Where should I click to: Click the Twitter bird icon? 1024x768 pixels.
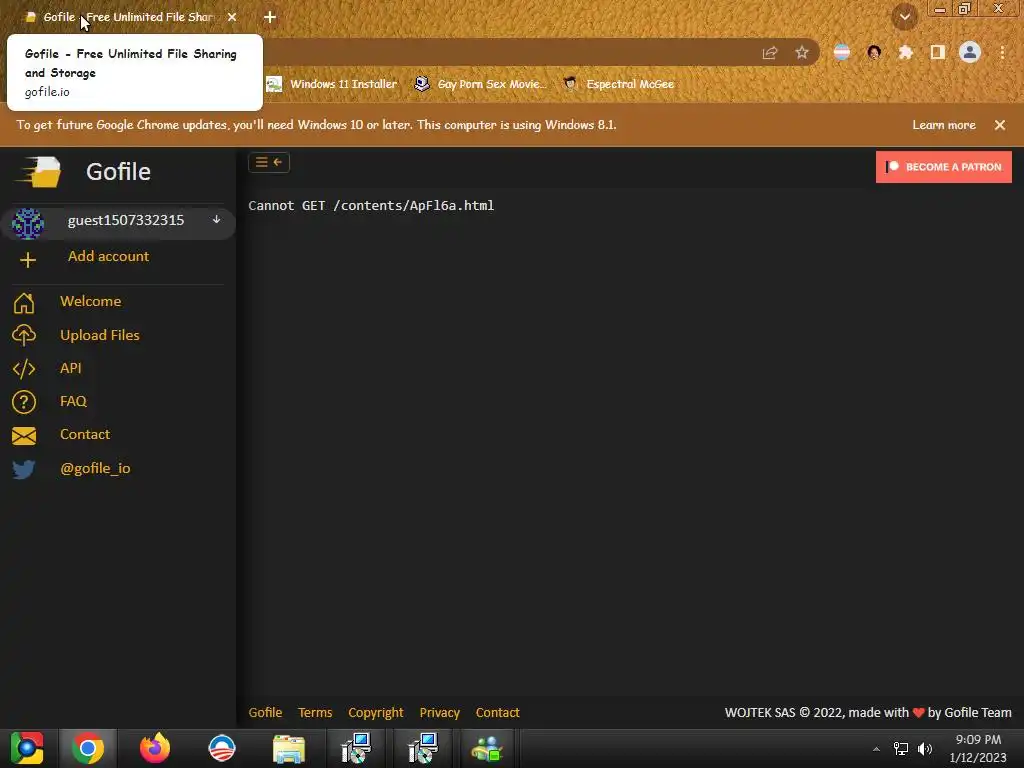[x=24, y=469]
